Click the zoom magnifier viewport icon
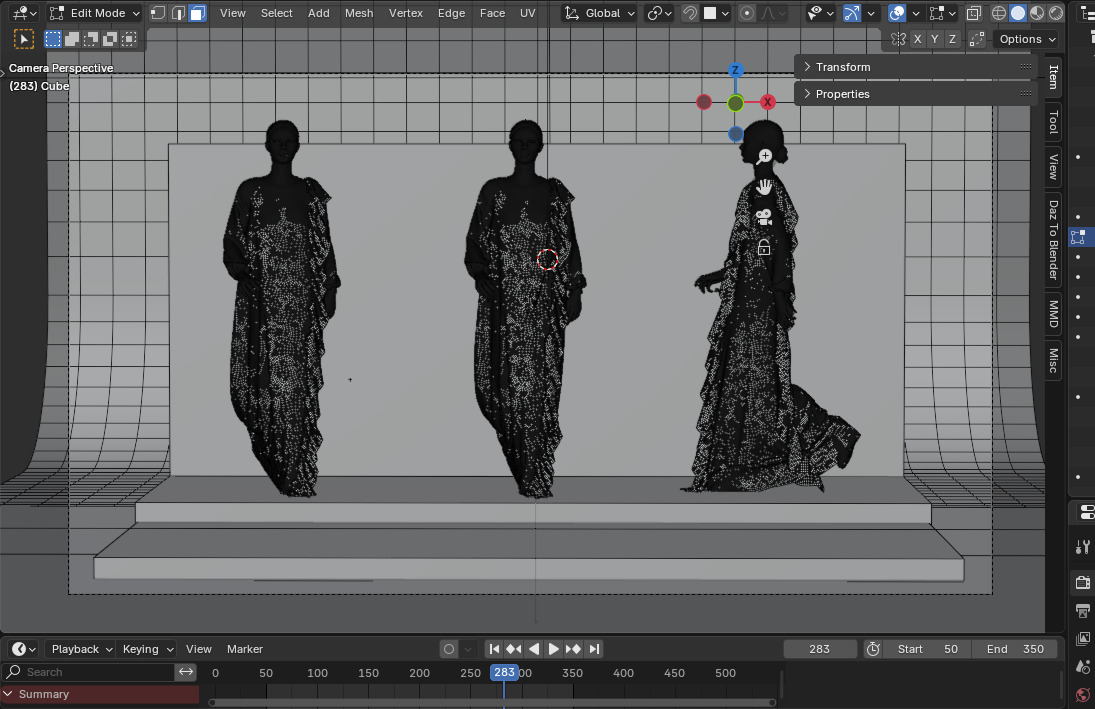The height and width of the screenshot is (709, 1095). (765, 156)
